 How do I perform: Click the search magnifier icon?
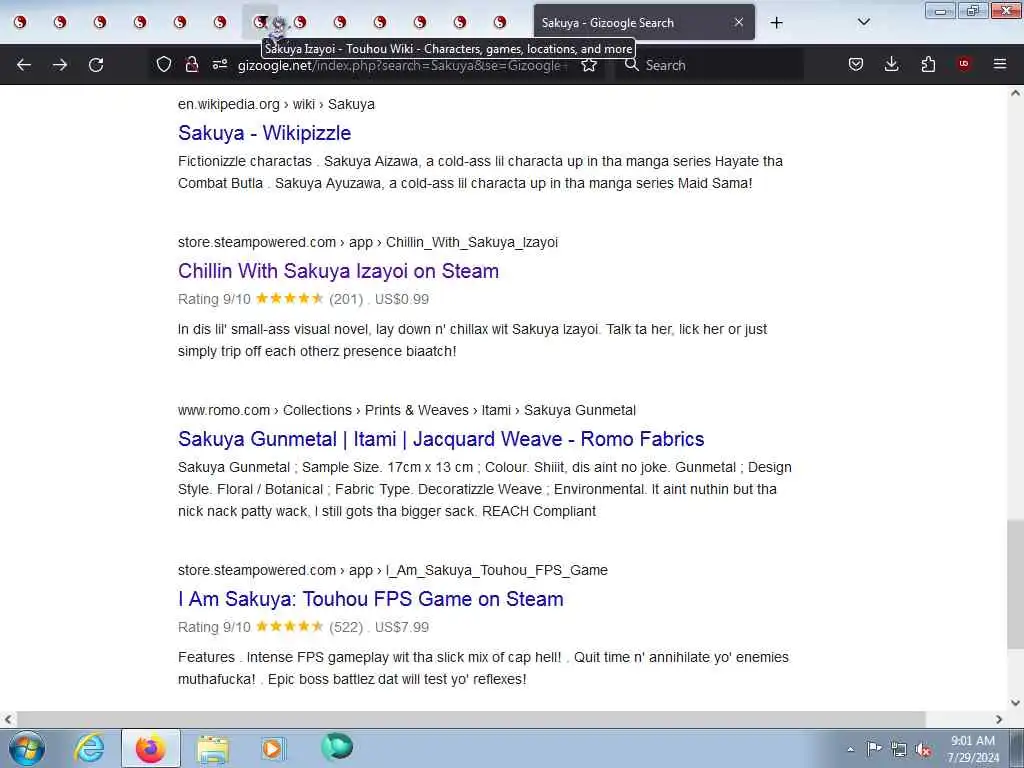pos(631,65)
